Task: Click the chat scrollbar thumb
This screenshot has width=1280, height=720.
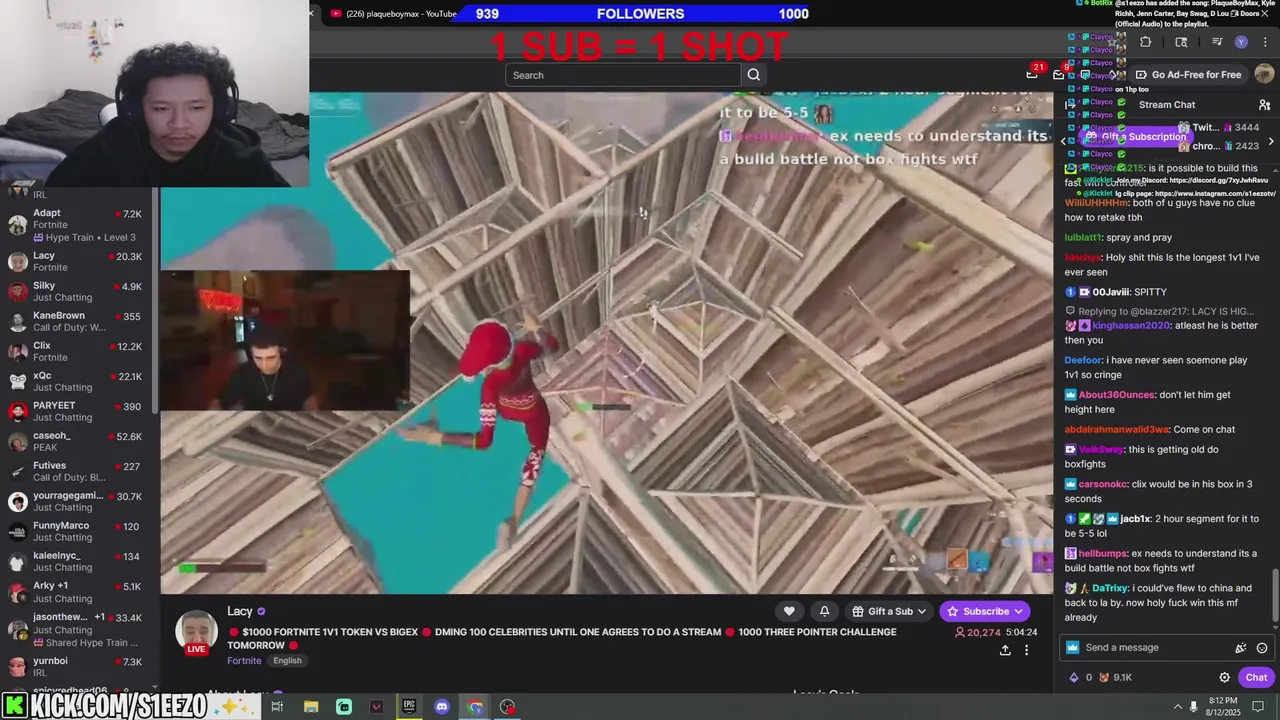Action: click(x=1275, y=594)
